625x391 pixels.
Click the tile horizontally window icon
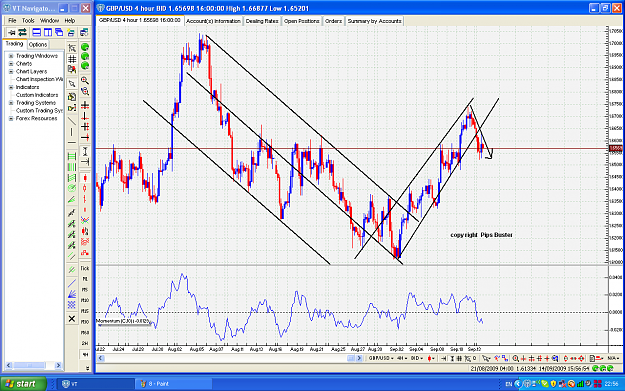(x=37, y=32)
